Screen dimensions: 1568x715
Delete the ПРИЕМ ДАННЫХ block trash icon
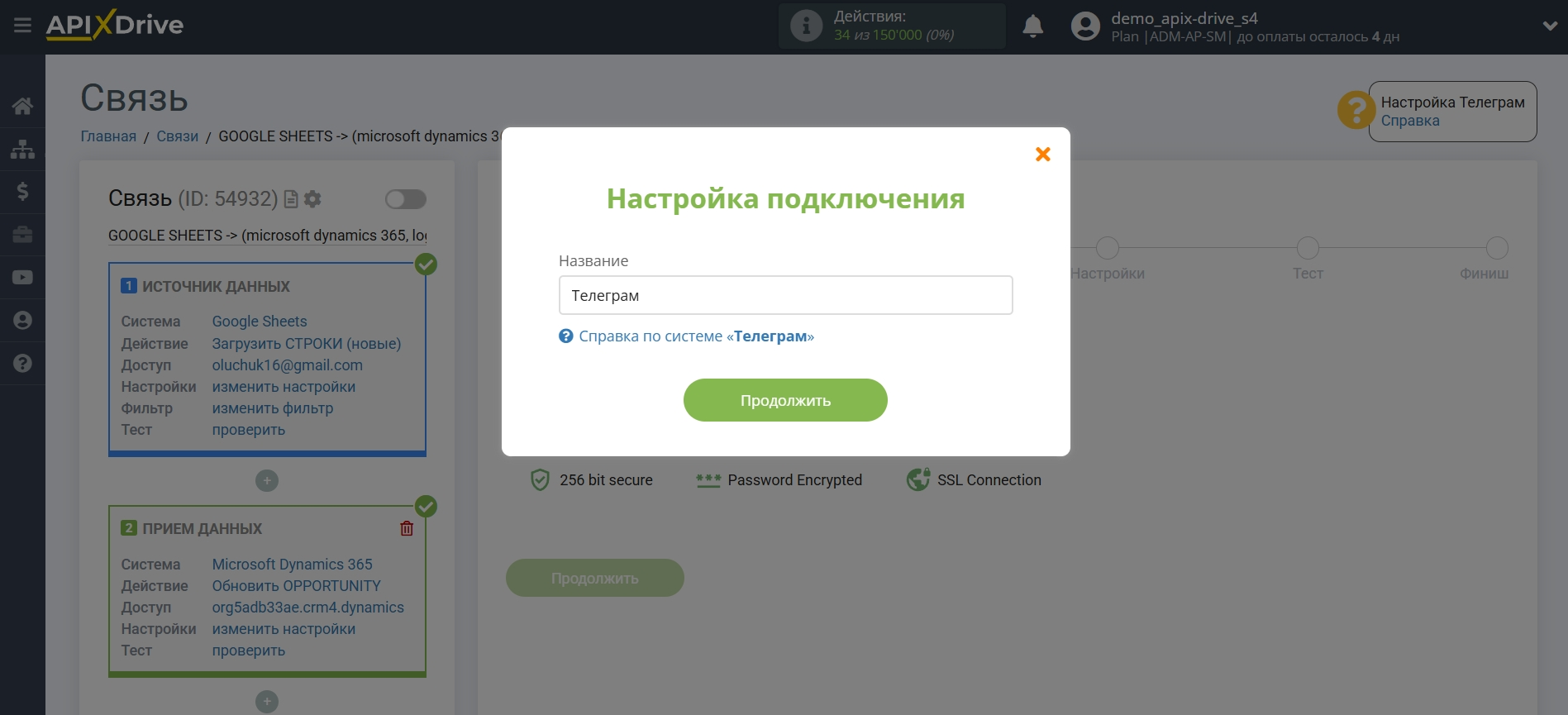coord(407,528)
